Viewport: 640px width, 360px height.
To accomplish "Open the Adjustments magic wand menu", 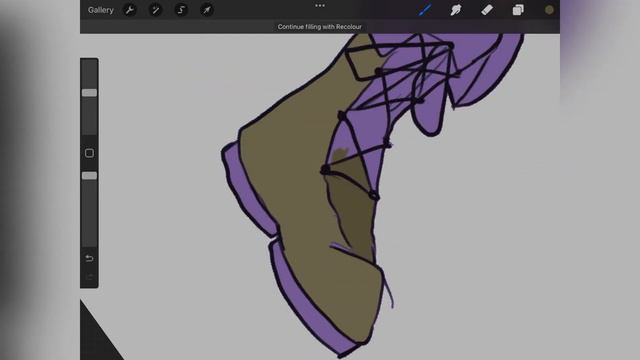I will [x=156, y=10].
